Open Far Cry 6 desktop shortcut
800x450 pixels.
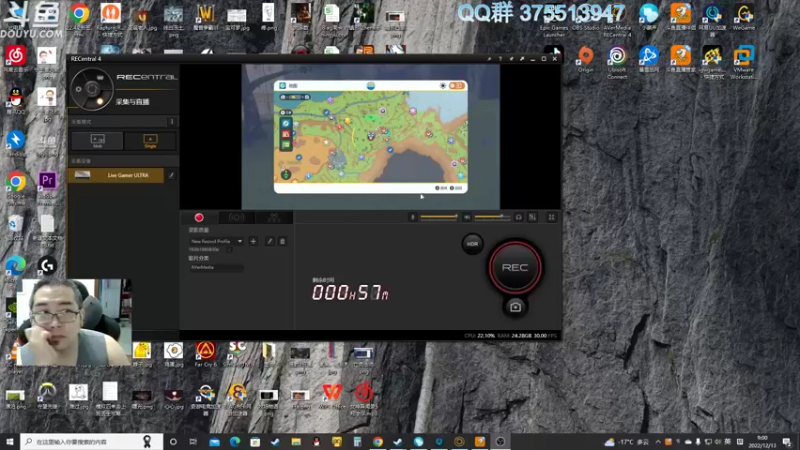(205, 355)
